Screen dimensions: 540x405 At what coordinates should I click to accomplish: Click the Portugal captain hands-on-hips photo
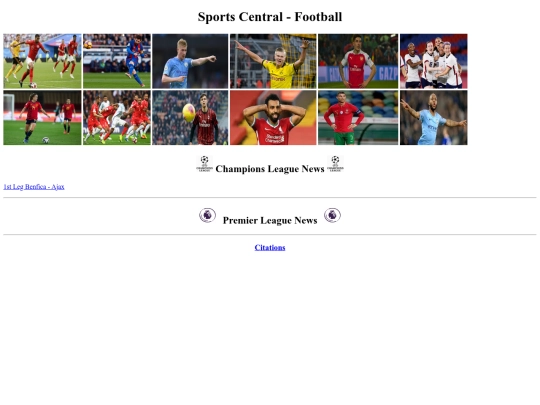[x=358, y=117]
